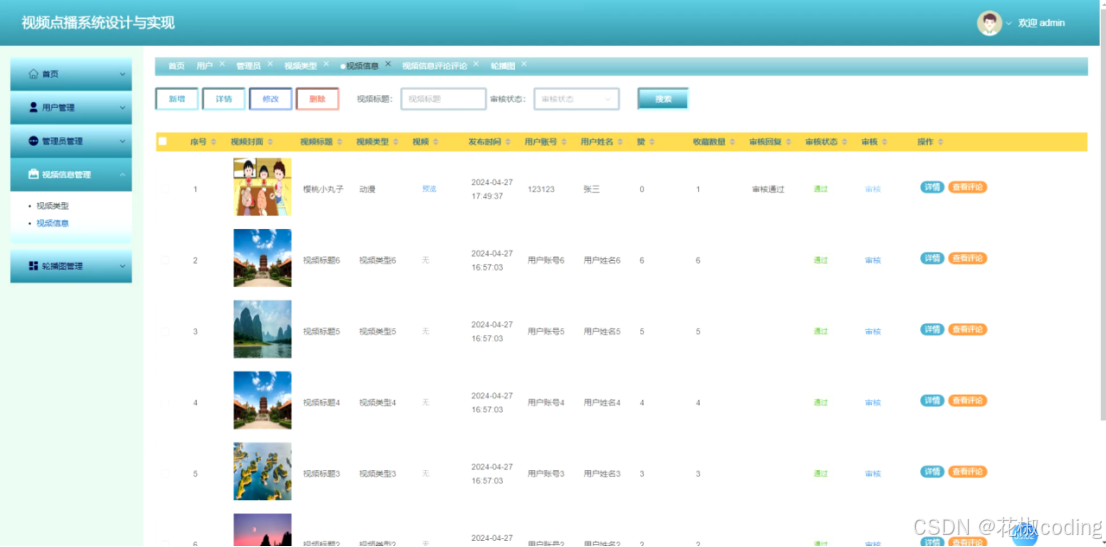Click the red 删除 button
The height and width of the screenshot is (547, 1106).
[317, 99]
